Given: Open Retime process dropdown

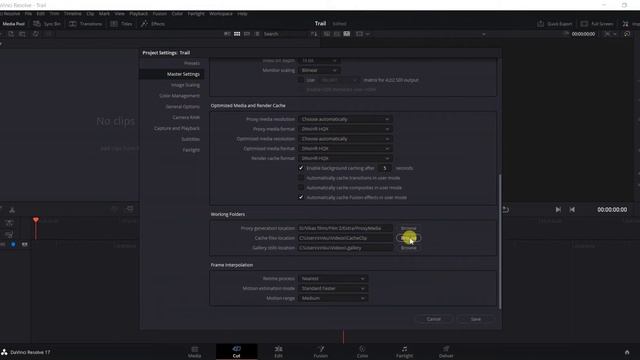Looking at the screenshot, I should click(x=333, y=278).
